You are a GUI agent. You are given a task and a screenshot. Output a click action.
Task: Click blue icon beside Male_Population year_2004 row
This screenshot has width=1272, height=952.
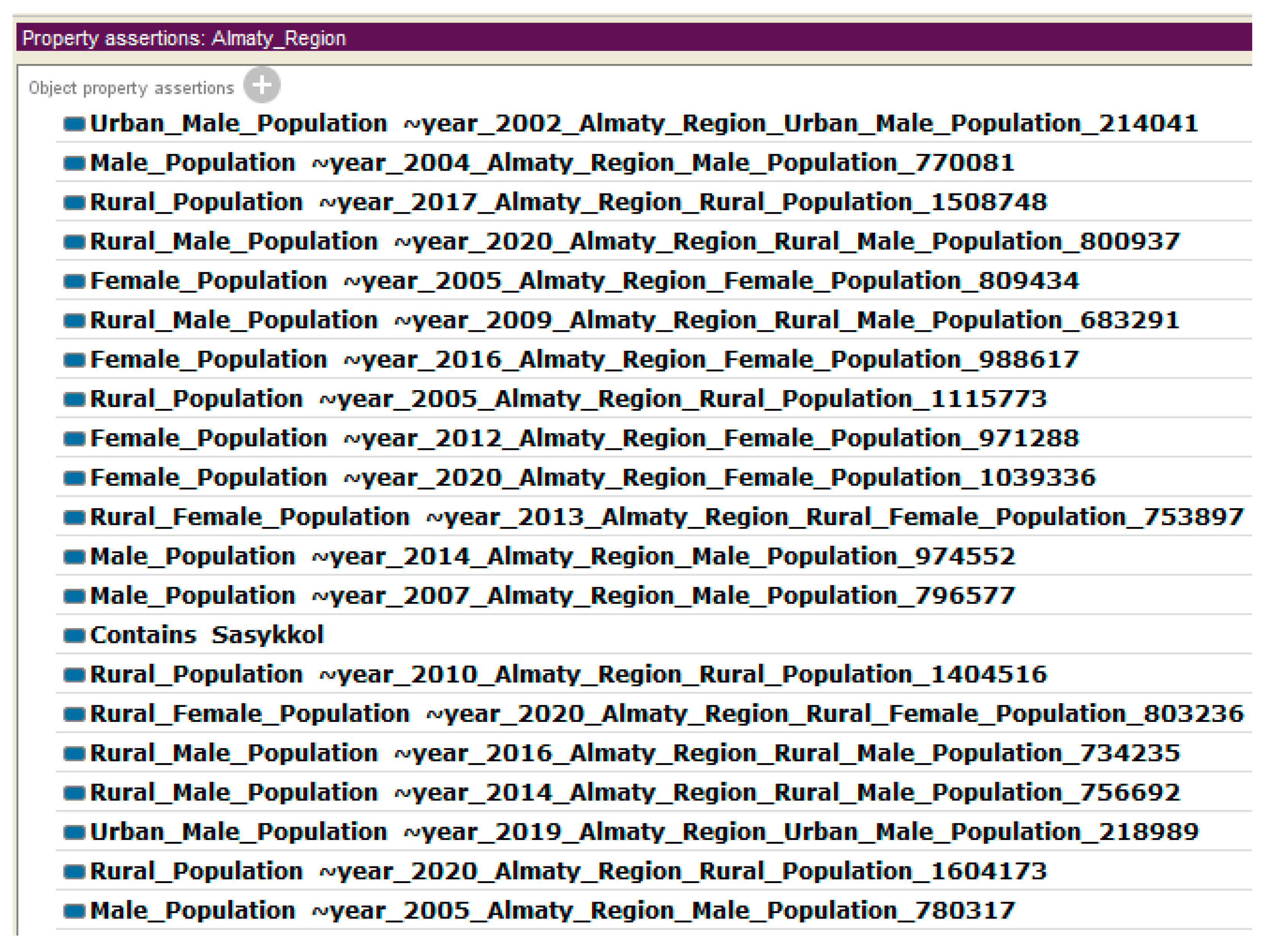[x=74, y=163]
